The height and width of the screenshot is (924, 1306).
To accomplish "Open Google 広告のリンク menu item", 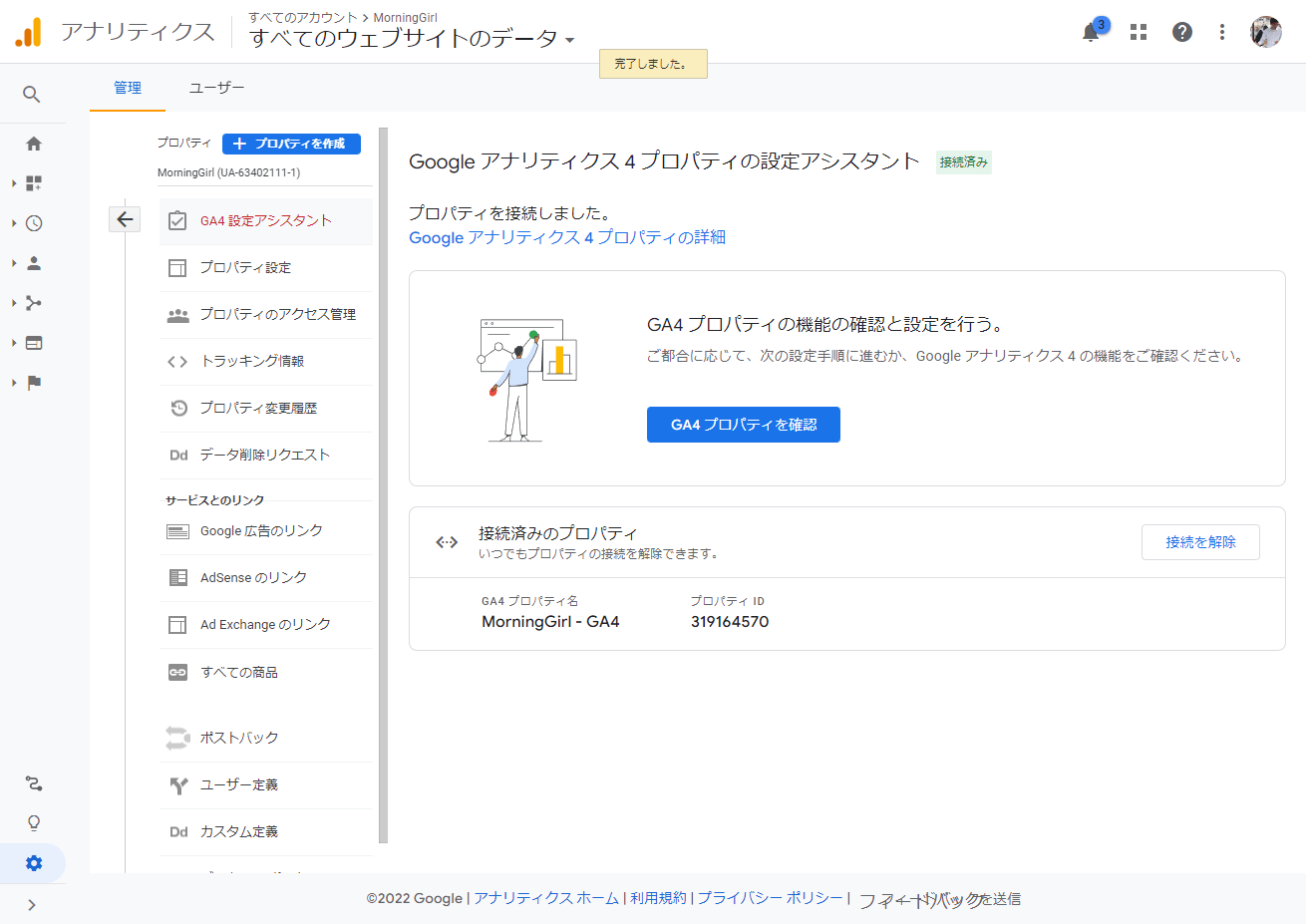I will click(265, 531).
